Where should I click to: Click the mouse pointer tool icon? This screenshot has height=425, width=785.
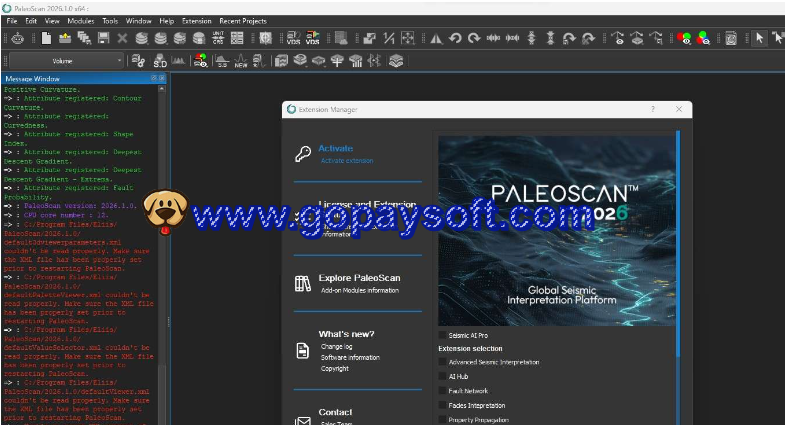click(759, 38)
